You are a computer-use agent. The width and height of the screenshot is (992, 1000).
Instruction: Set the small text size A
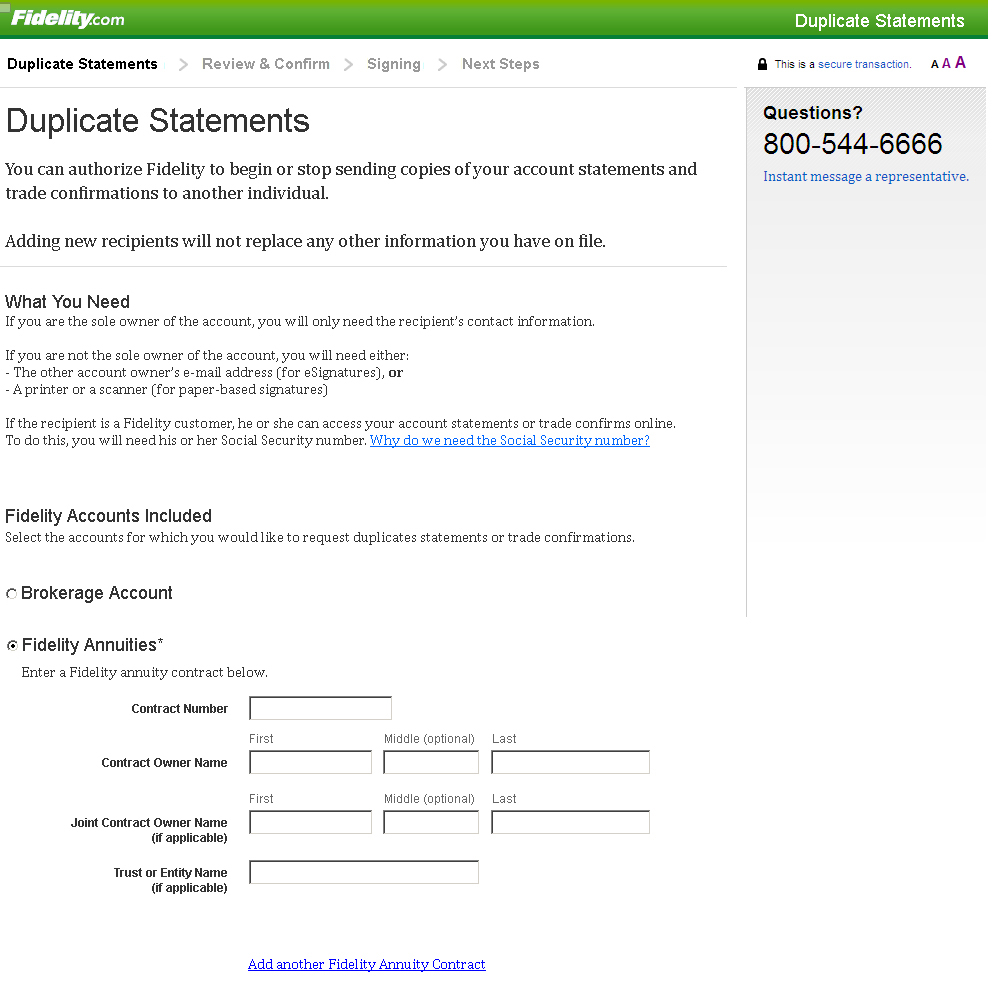[935, 64]
